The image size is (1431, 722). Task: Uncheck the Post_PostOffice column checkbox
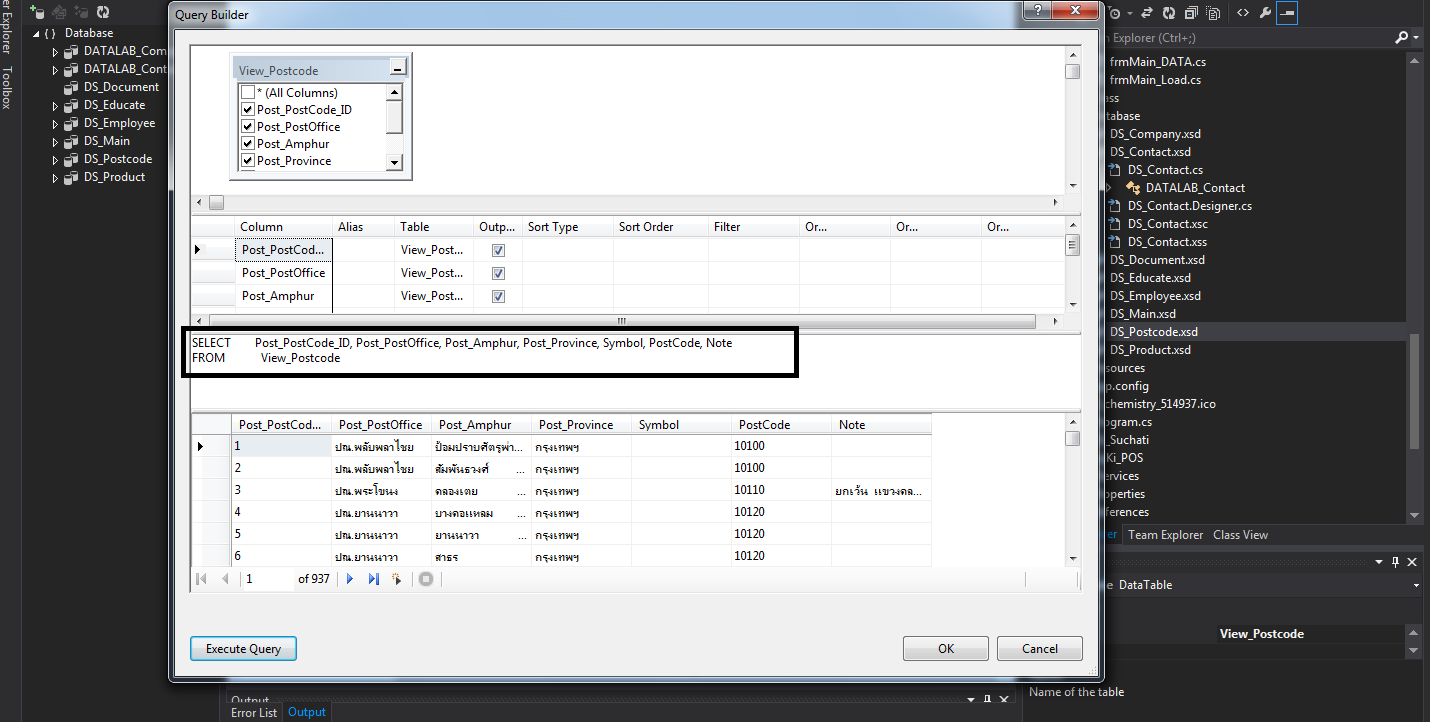pos(247,127)
